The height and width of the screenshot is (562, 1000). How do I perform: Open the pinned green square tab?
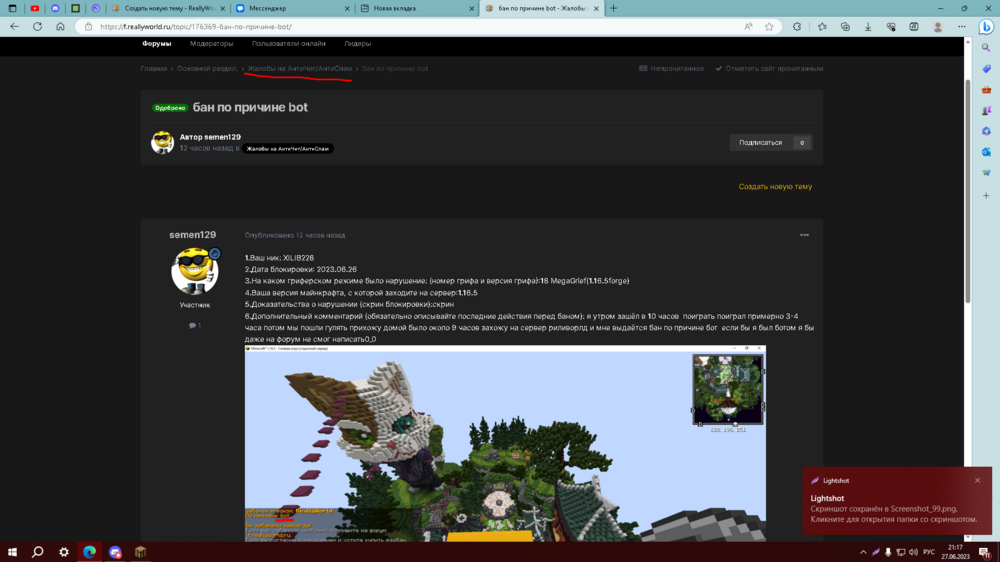[75, 8]
